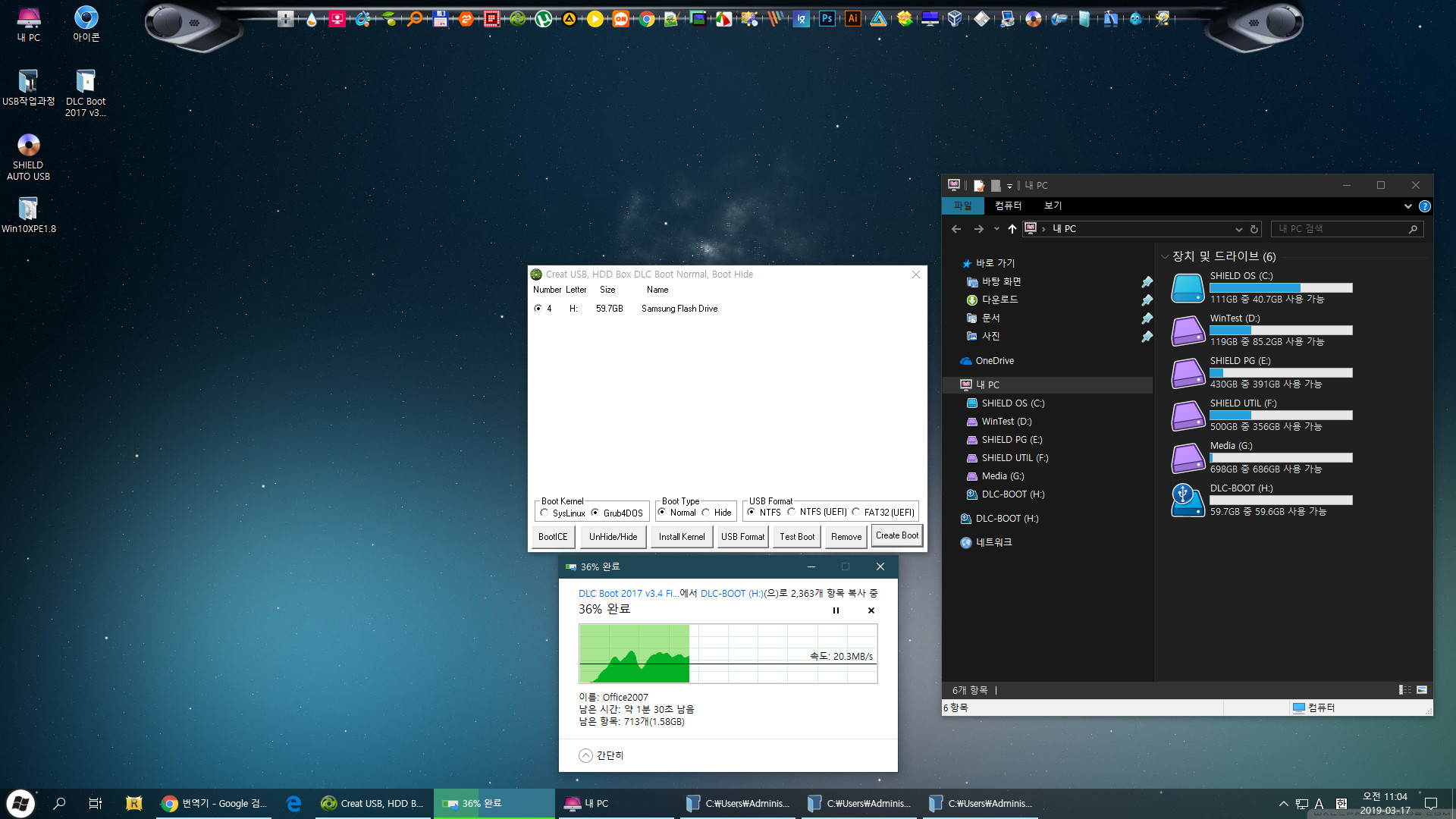Show hidden system tray icons
Screen dimensions: 1456x819
1283,804
